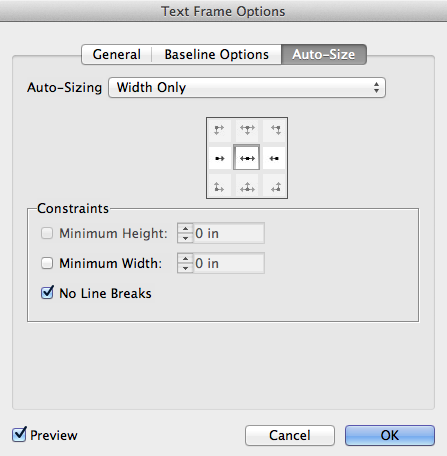Screen dimensions: 447x456
Task: Click the Cancel button
Action: pos(290,435)
